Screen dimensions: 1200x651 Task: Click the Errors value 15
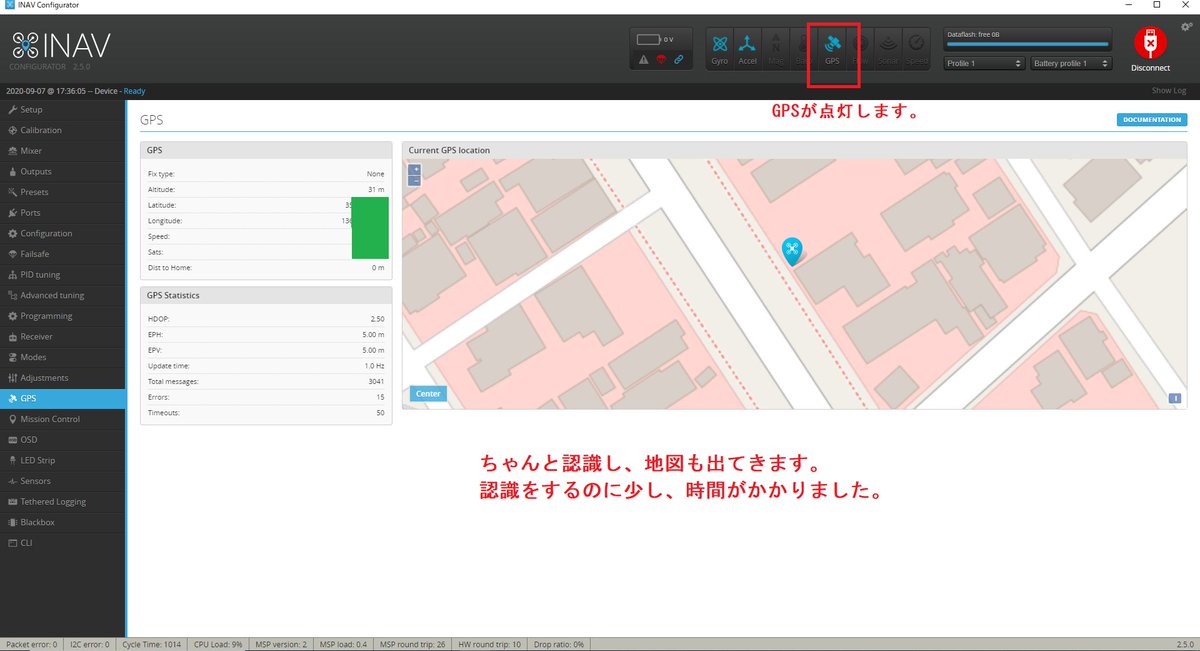click(x=381, y=397)
